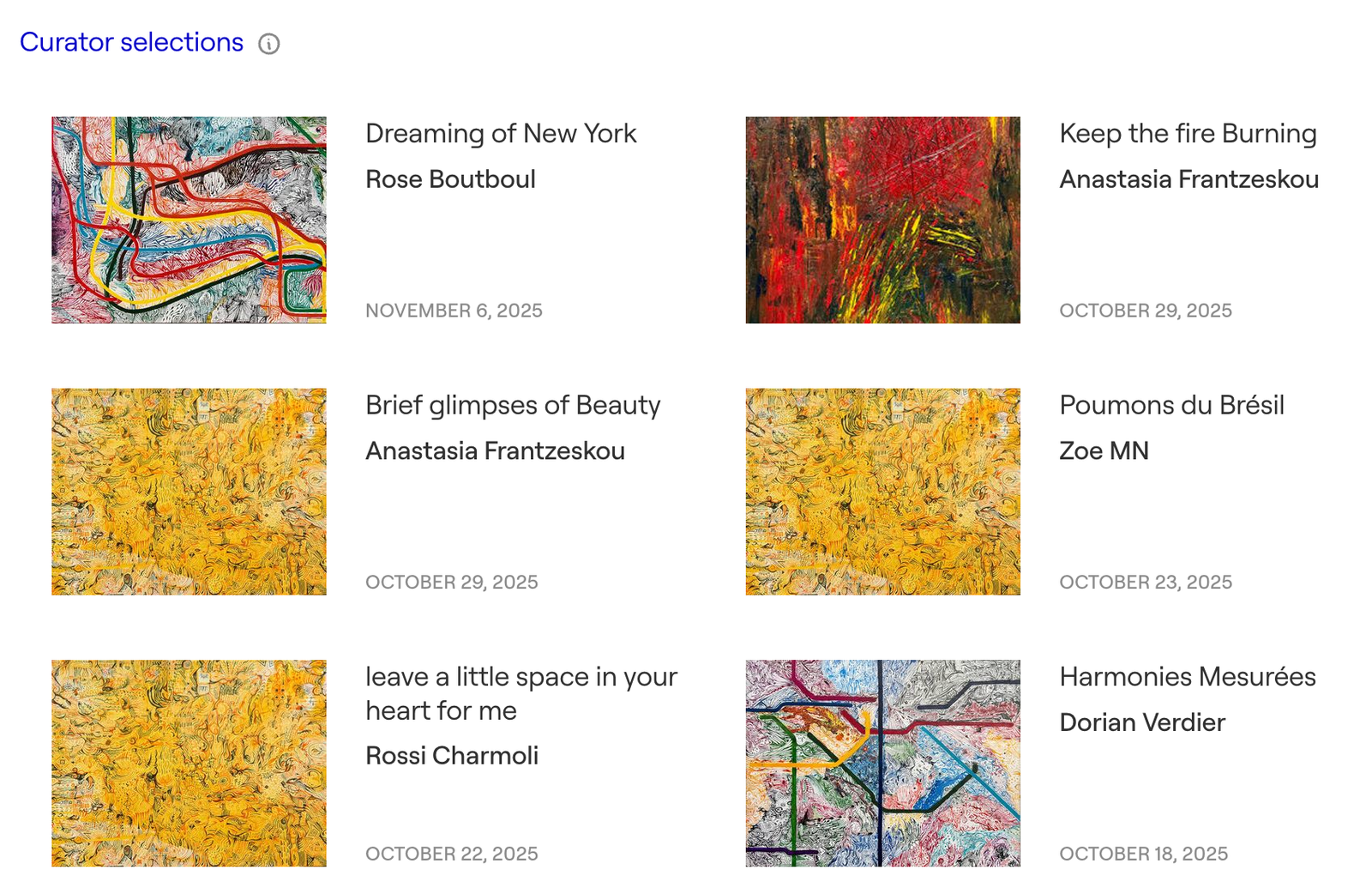Open the artwork 'Harmonies Mesurées'
Image resolution: width=1372 pixels, height=888 pixels.
tap(1188, 677)
